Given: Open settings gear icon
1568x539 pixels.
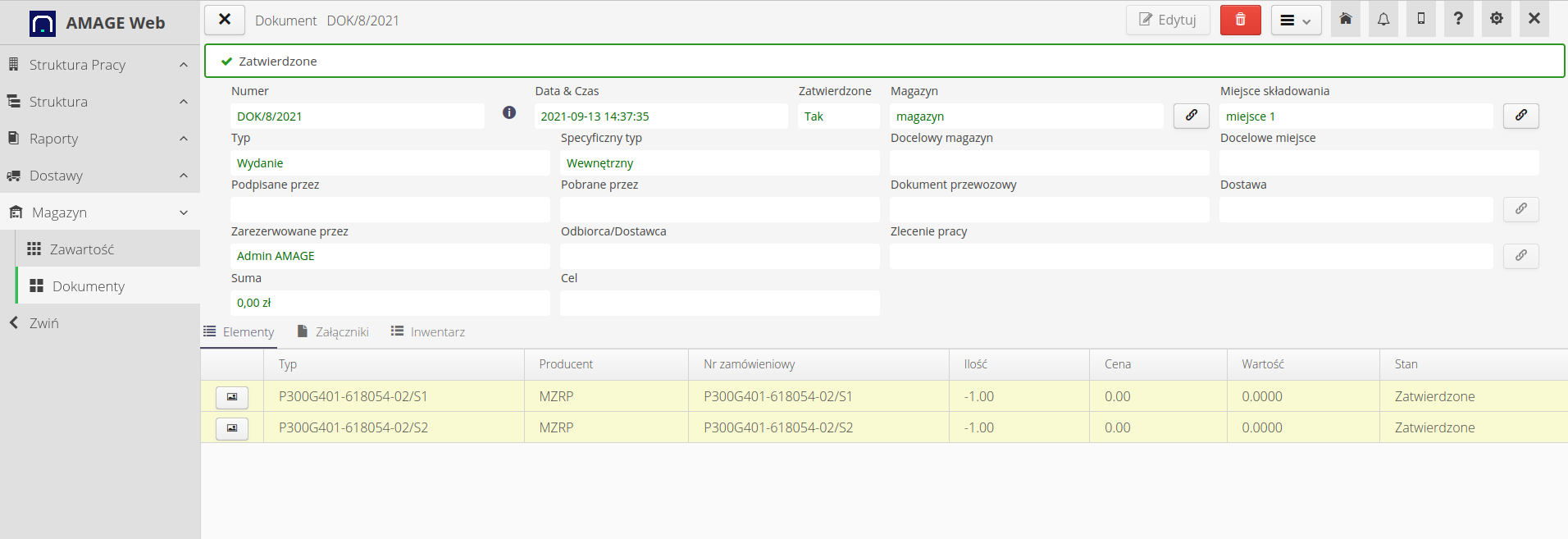Looking at the screenshot, I should tap(1497, 19).
